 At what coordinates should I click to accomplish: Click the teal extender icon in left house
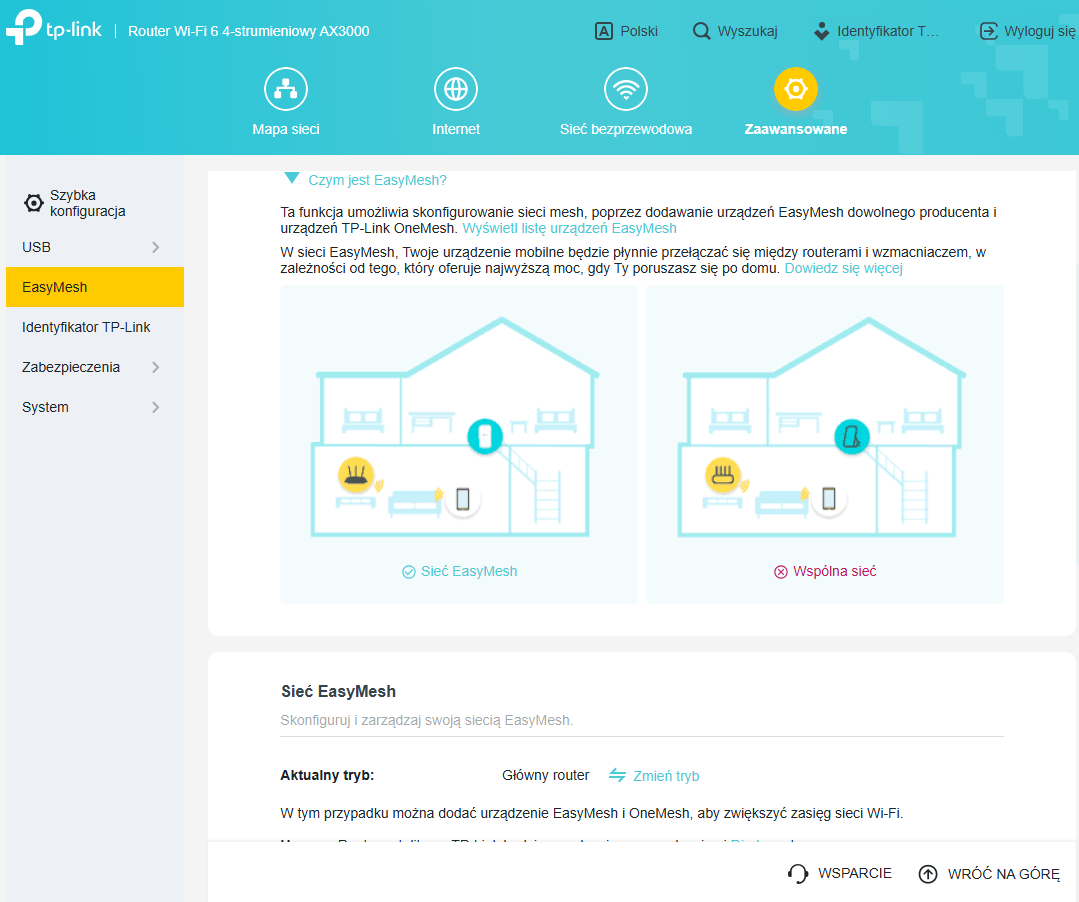(x=485, y=436)
